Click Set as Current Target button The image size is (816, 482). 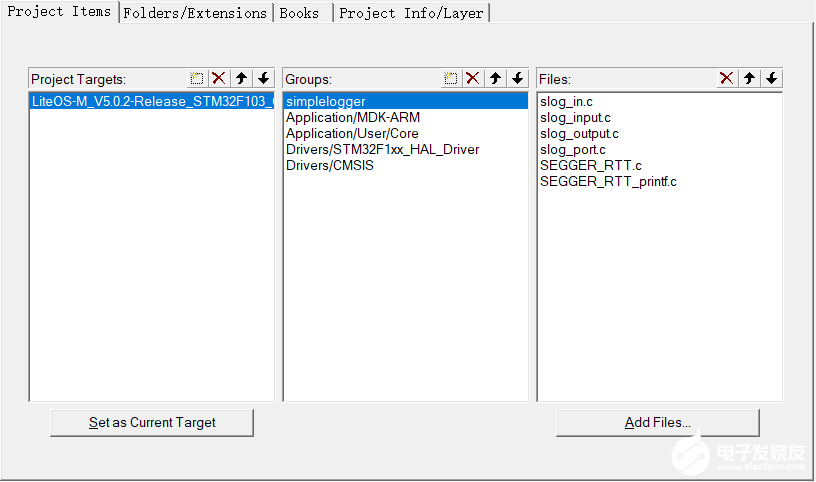click(x=152, y=423)
